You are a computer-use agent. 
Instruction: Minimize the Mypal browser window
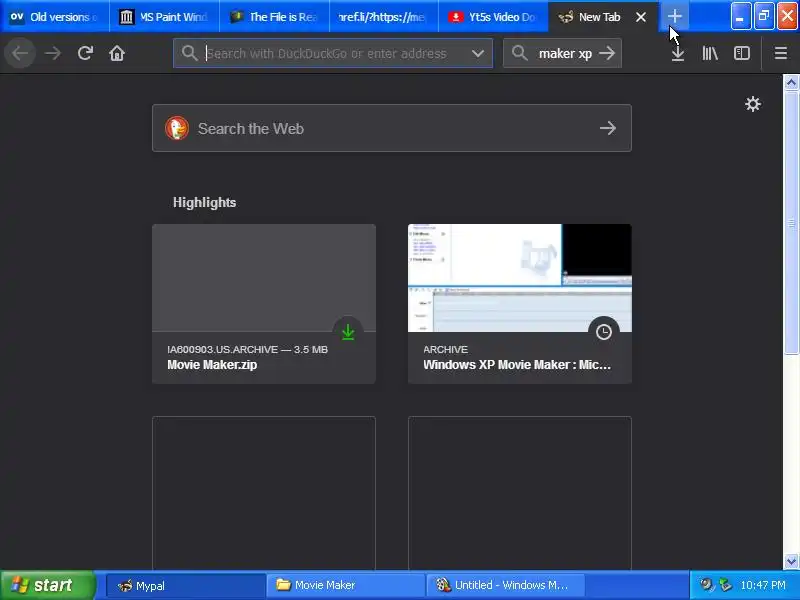point(741,16)
